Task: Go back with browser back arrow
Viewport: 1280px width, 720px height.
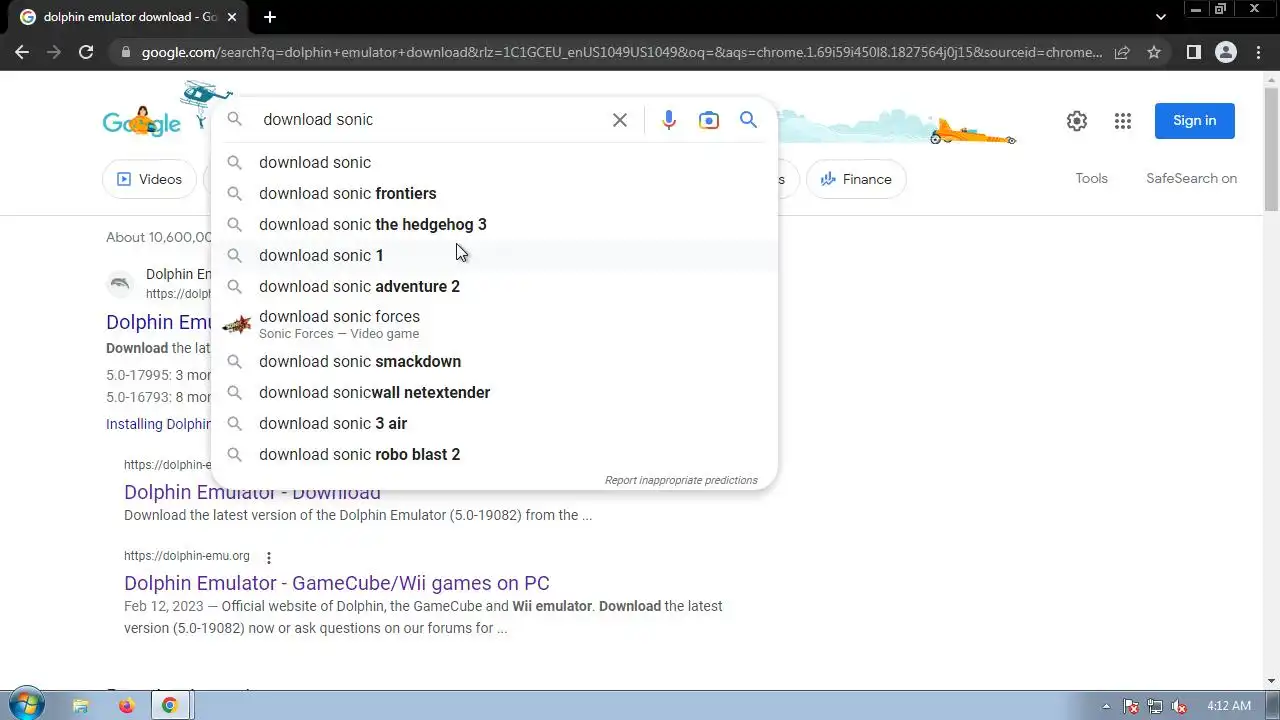Action: pos(22,52)
